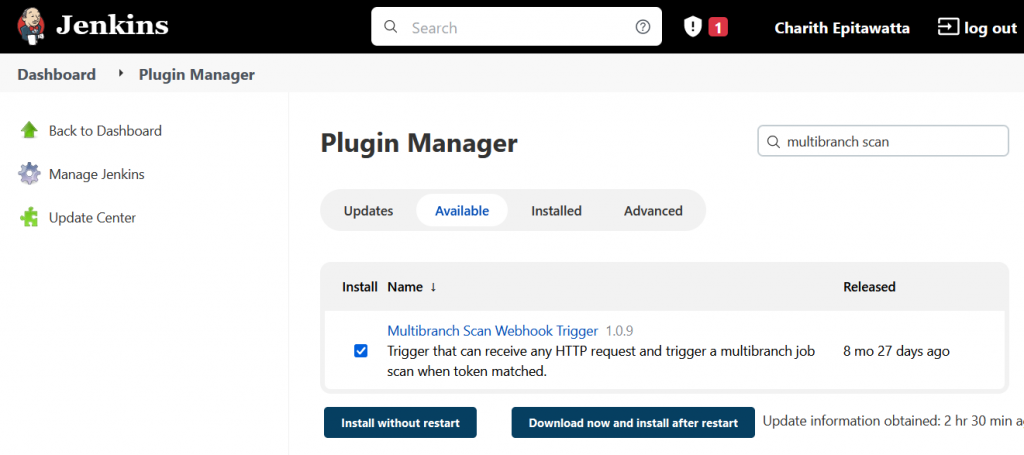Click the Jenkins butler logo icon

coord(31,27)
